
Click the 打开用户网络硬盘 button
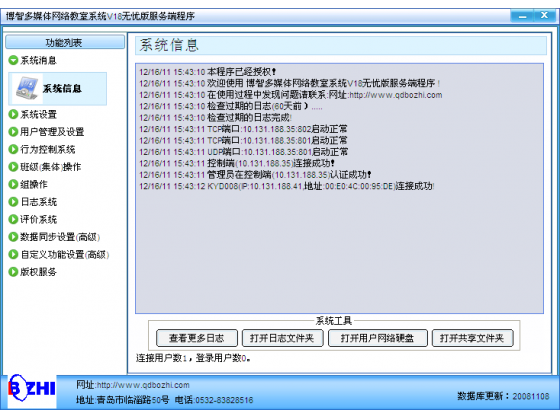(x=378, y=338)
